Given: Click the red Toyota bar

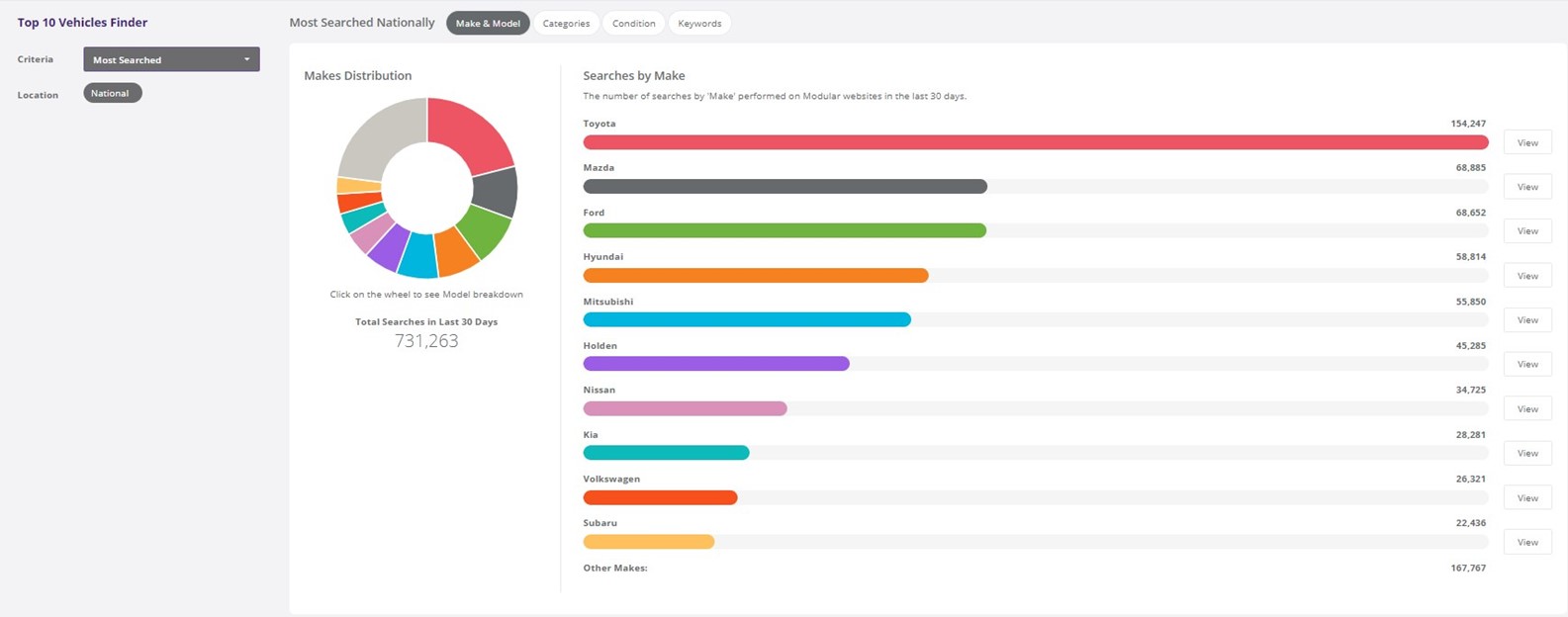Looking at the screenshot, I should coord(1036,142).
